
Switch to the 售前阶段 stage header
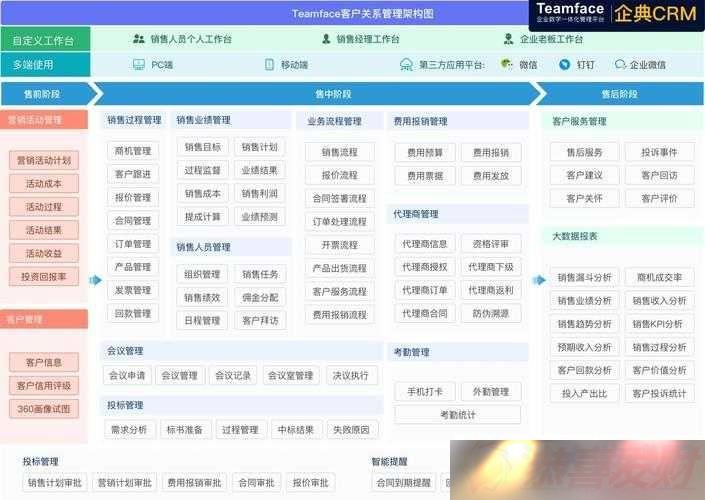pos(45,94)
